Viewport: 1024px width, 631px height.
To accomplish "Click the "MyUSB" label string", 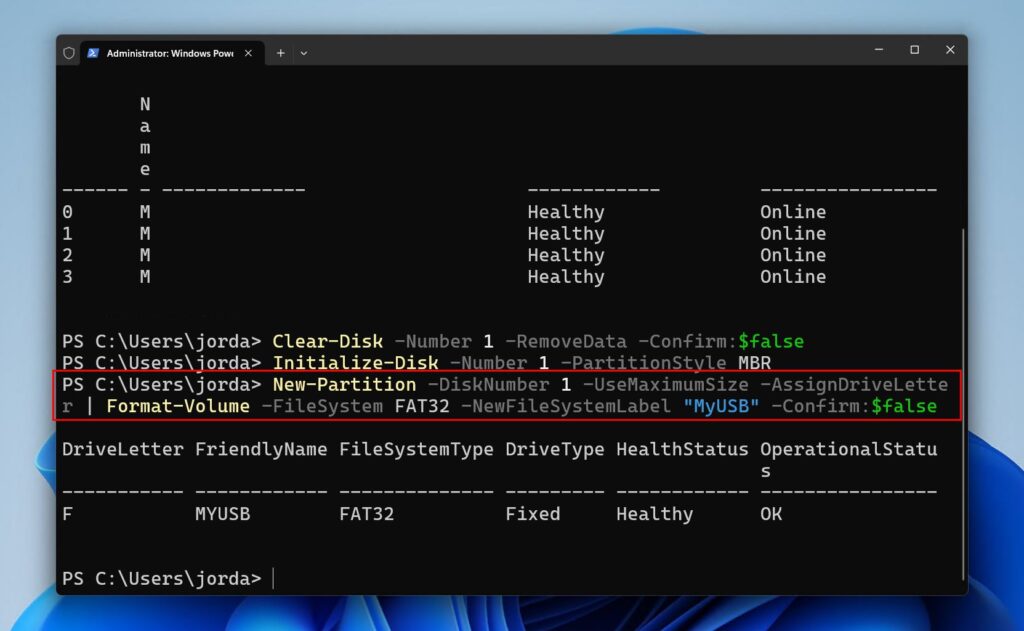I will point(721,406).
